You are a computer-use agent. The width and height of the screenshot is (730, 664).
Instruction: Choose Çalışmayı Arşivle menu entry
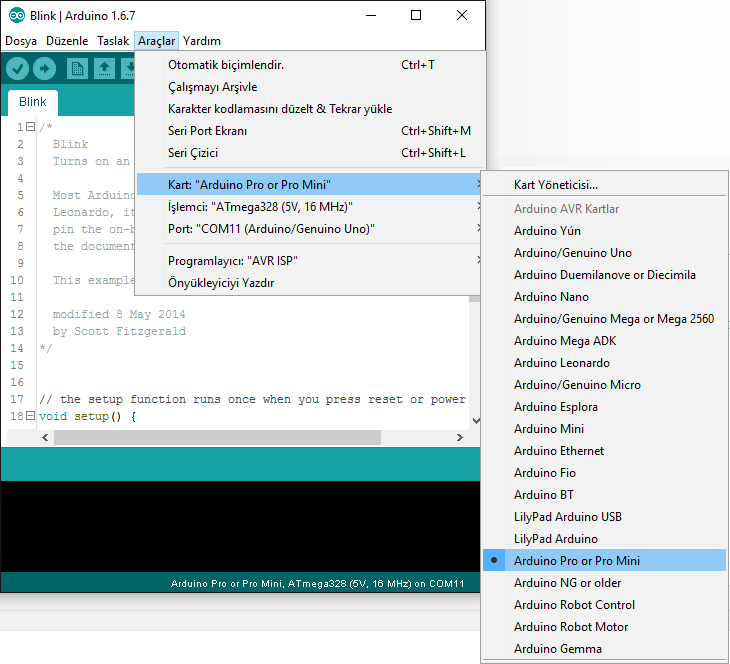tap(309, 87)
